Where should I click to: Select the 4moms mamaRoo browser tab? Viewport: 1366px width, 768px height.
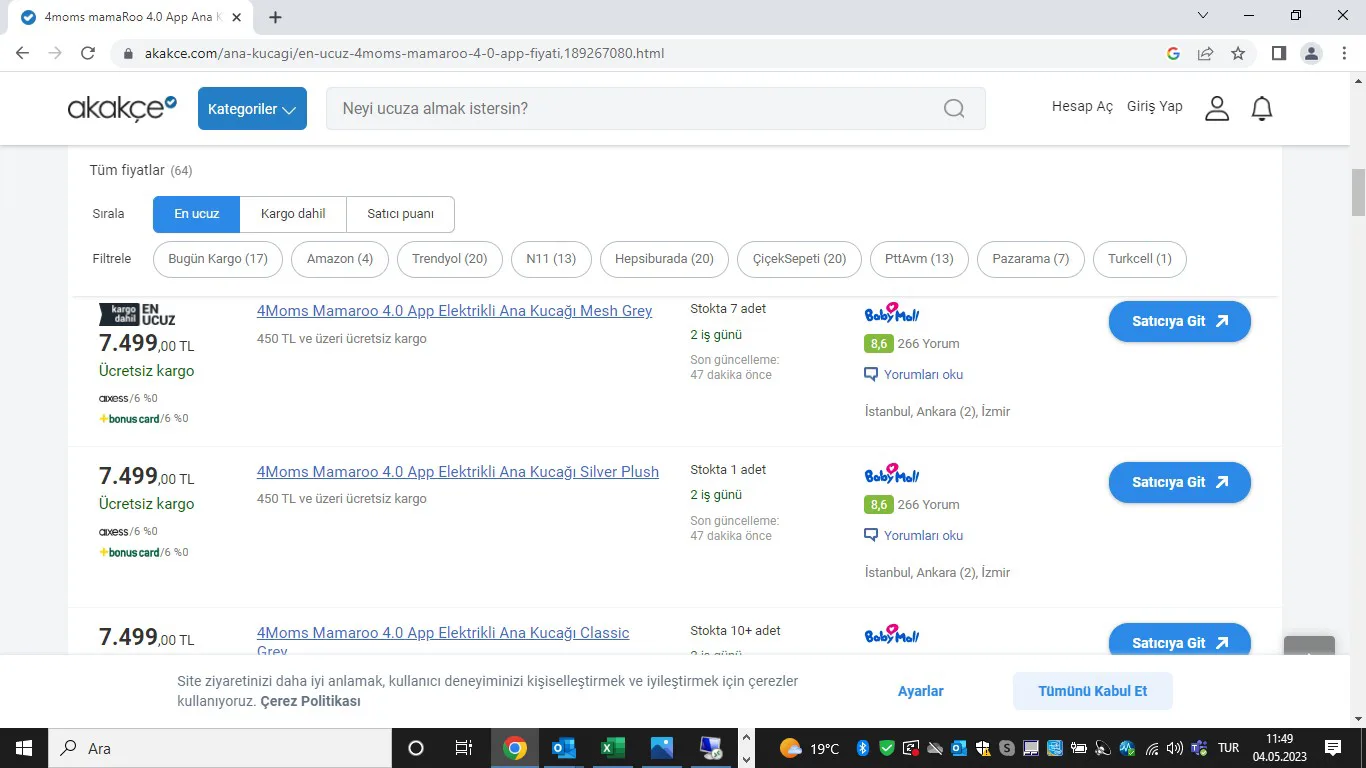(131, 17)
